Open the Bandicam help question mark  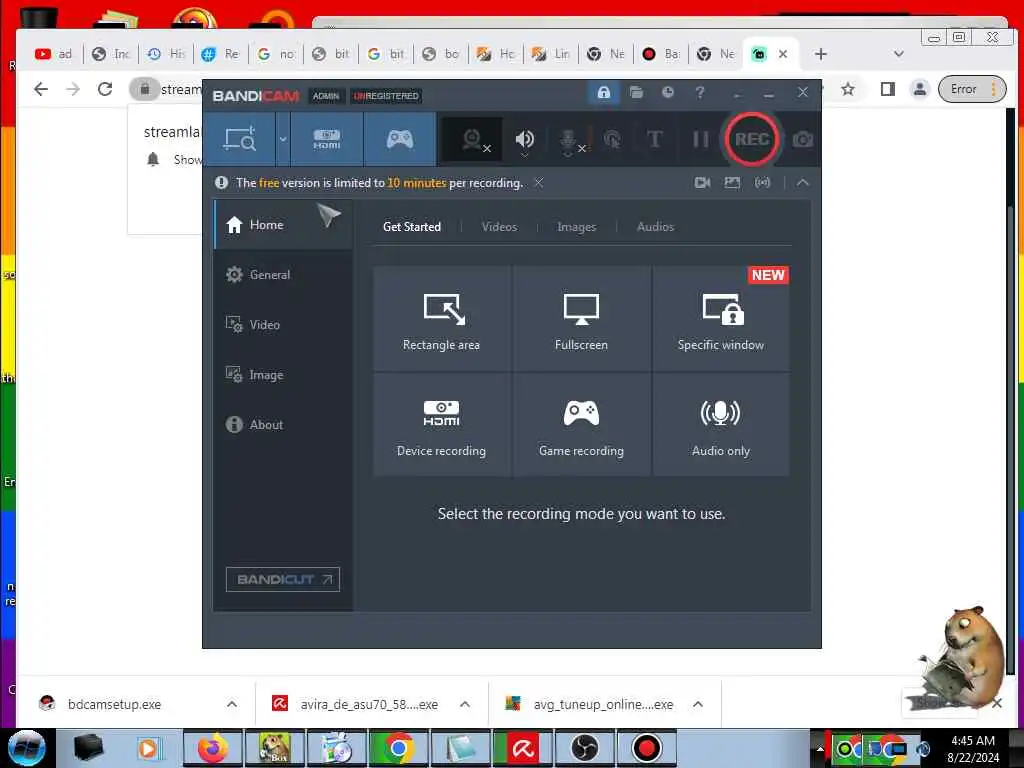(x=699, y=92)
